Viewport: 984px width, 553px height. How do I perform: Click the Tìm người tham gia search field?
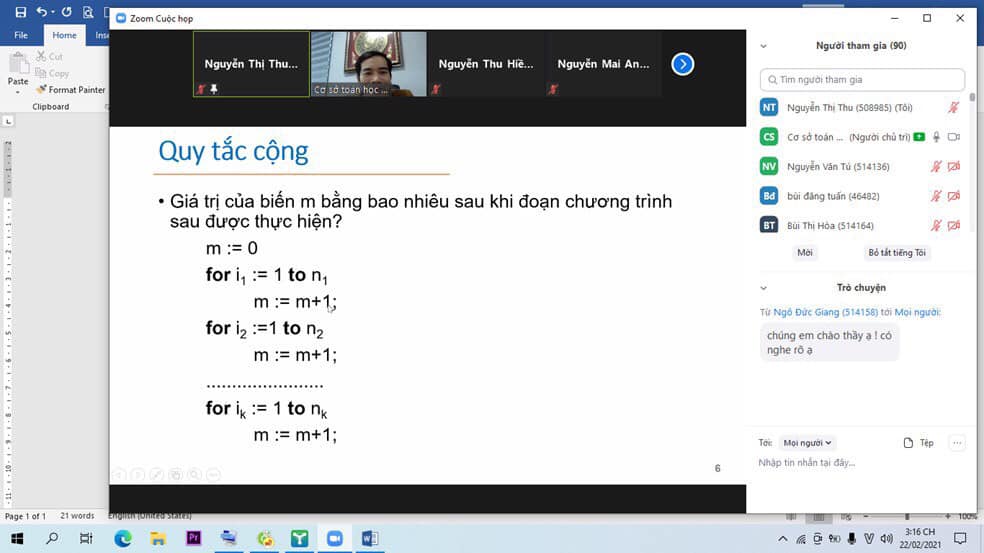(x=862, y=80)
